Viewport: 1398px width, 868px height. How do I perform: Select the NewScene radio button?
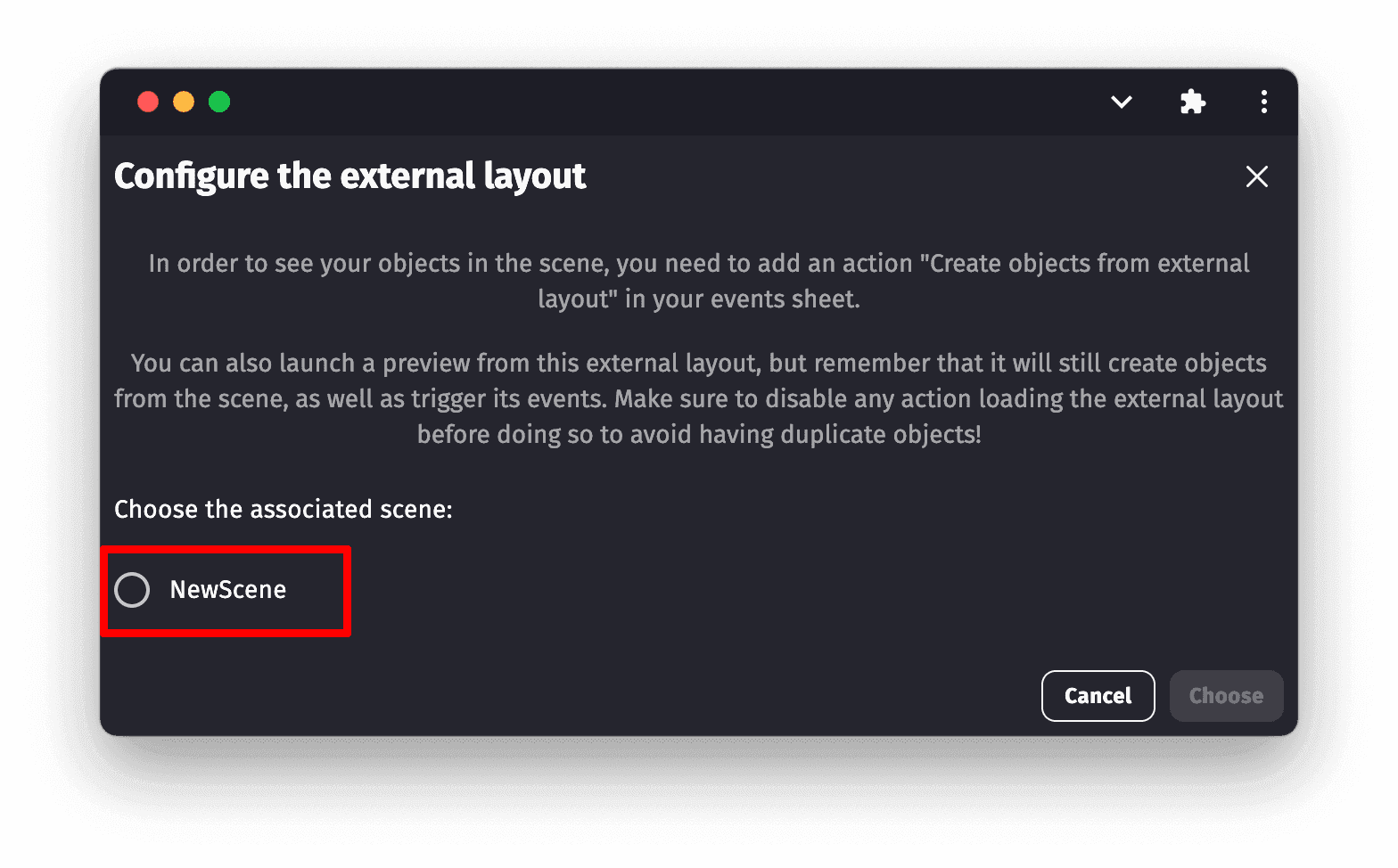pos(133,590)
